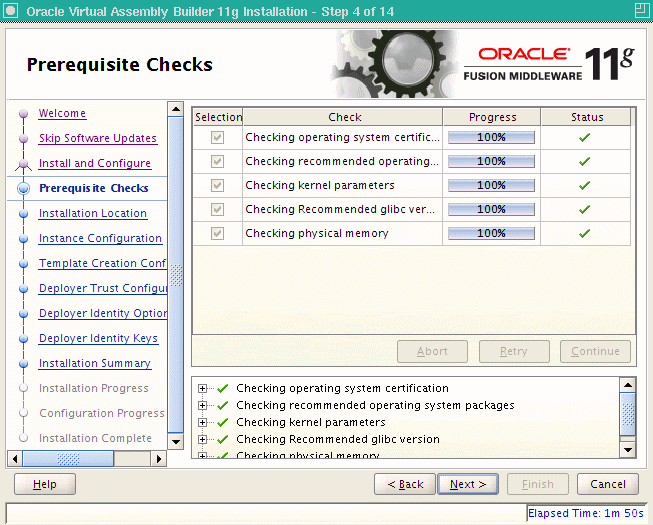The width and height of the screenshot is (653, 525).
Task: Click the Selection column header
Action: (218, 117)
